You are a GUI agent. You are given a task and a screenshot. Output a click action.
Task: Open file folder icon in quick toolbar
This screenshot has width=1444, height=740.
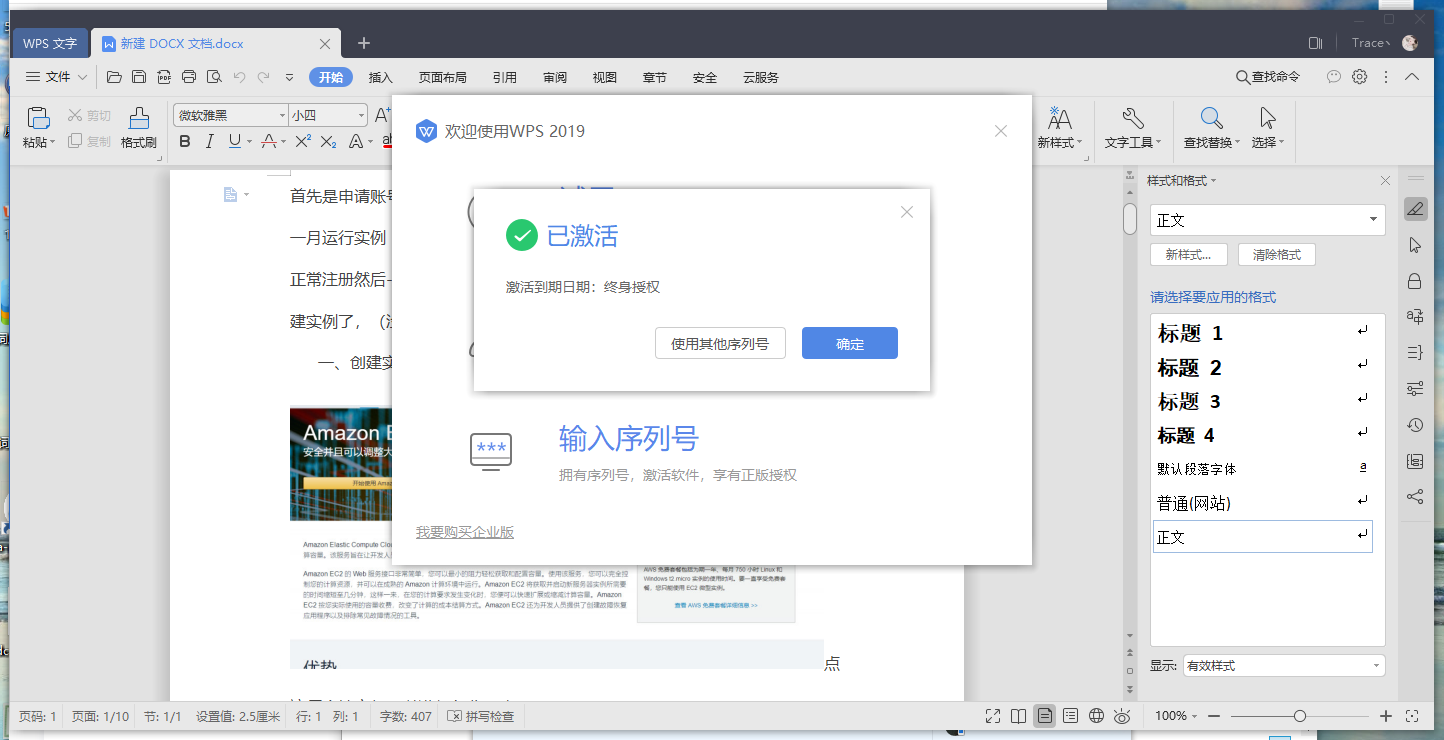tap(114, 77)
